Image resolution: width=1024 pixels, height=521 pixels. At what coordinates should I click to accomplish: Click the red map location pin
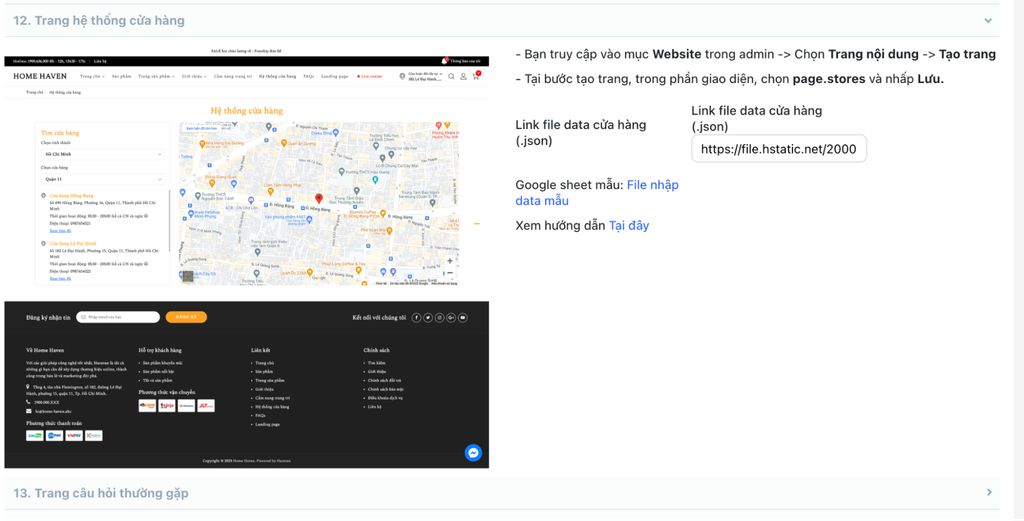[x=319, y=199]
